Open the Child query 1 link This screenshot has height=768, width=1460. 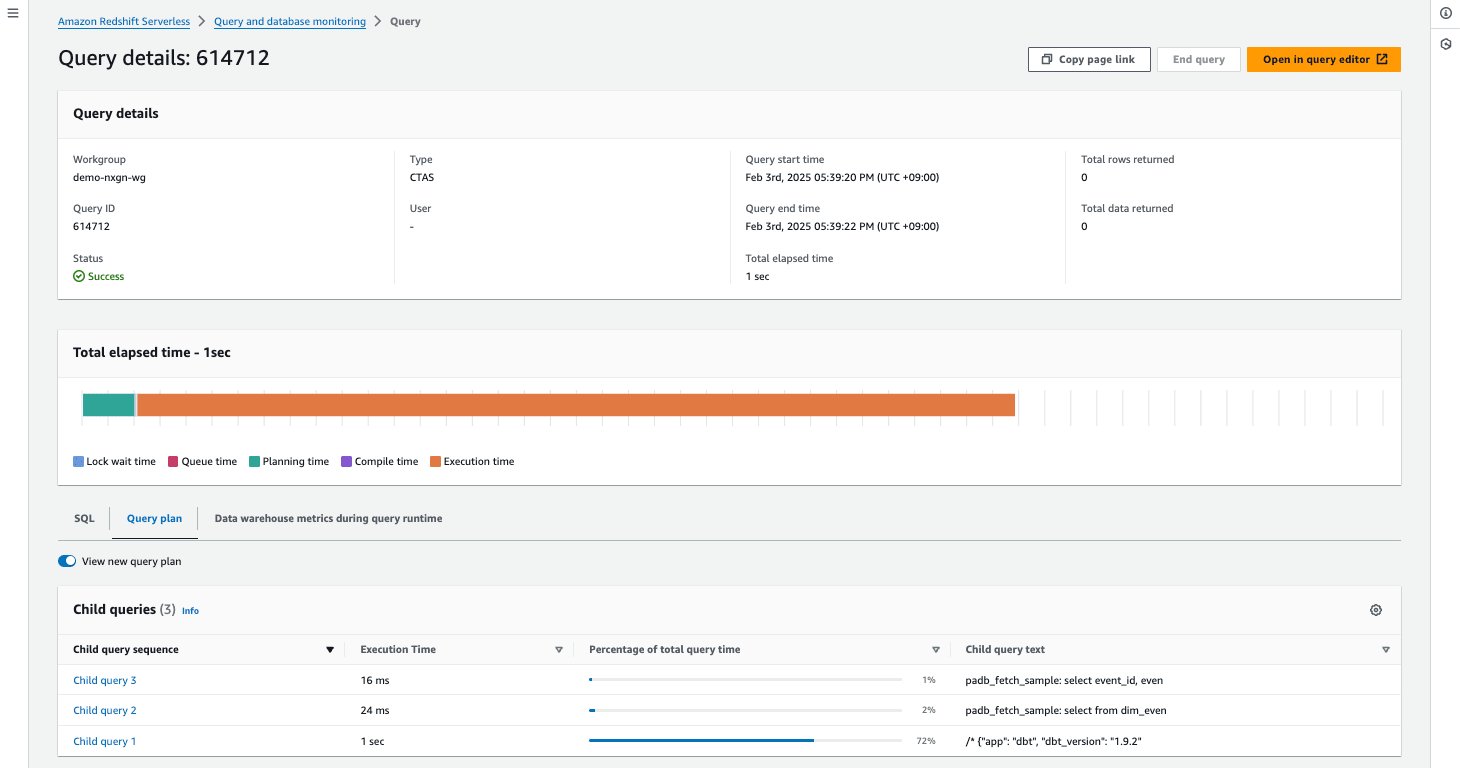pos(105,742)
